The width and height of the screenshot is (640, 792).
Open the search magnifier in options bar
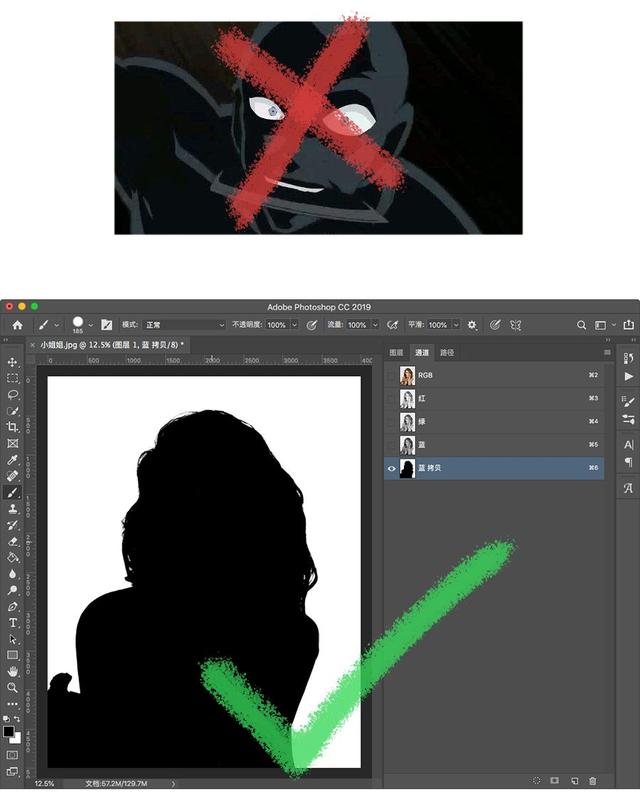pos(581,325)
